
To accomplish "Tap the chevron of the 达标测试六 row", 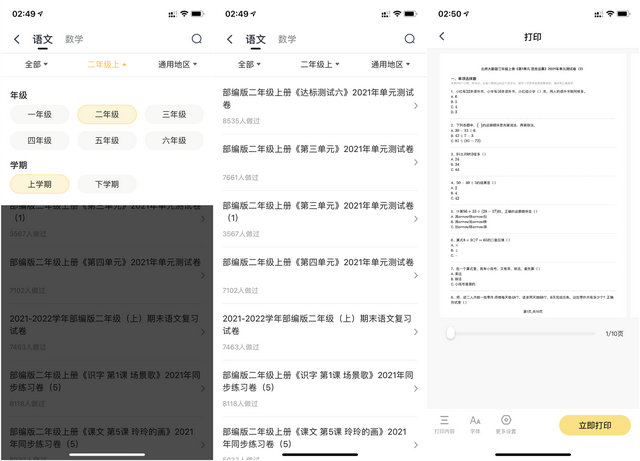I will (416, 106).
